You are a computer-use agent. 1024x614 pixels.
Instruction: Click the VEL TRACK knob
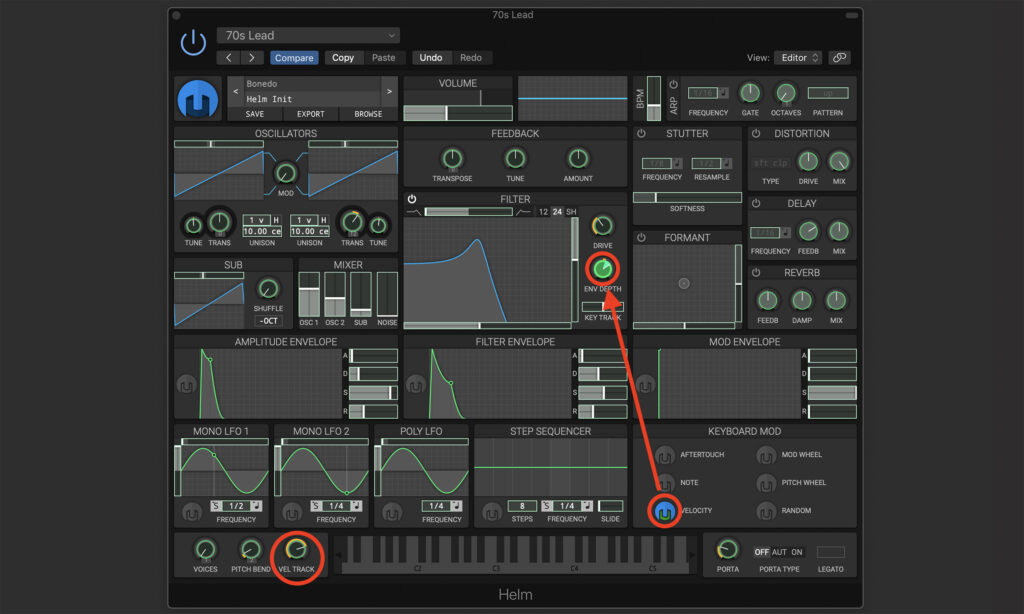pyautogui.click(x=296, y=550)
